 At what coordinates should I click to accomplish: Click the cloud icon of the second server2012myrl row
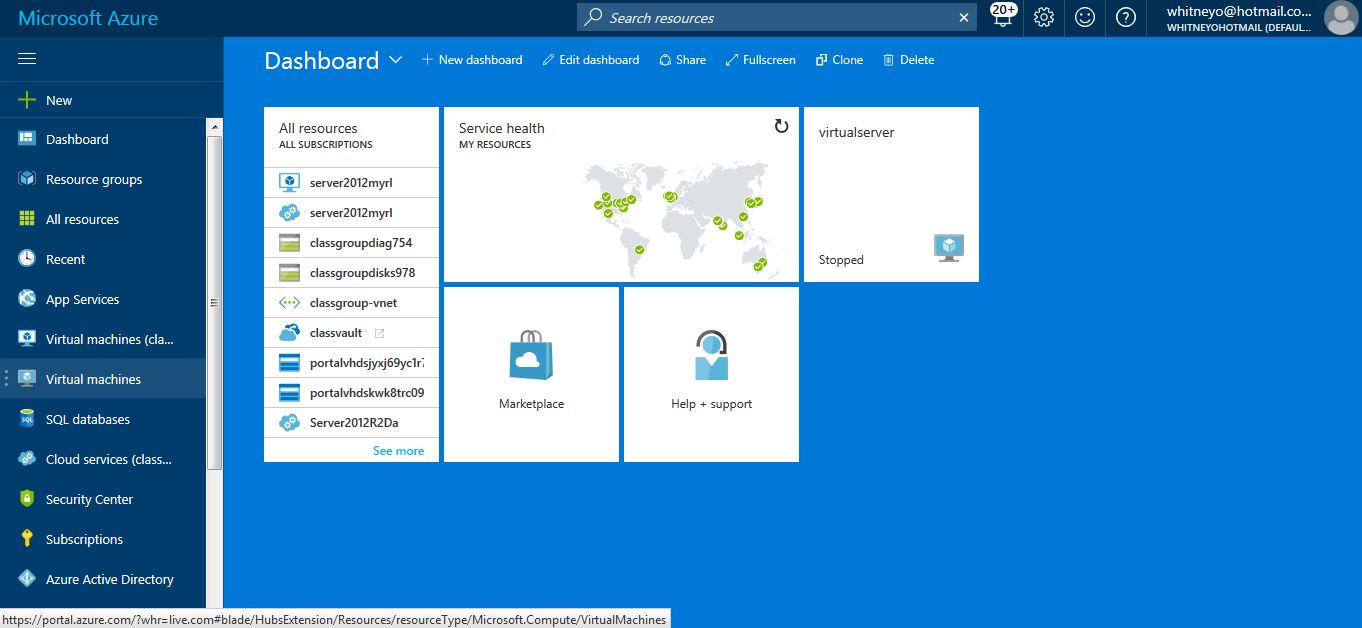(x=290, y=213)
